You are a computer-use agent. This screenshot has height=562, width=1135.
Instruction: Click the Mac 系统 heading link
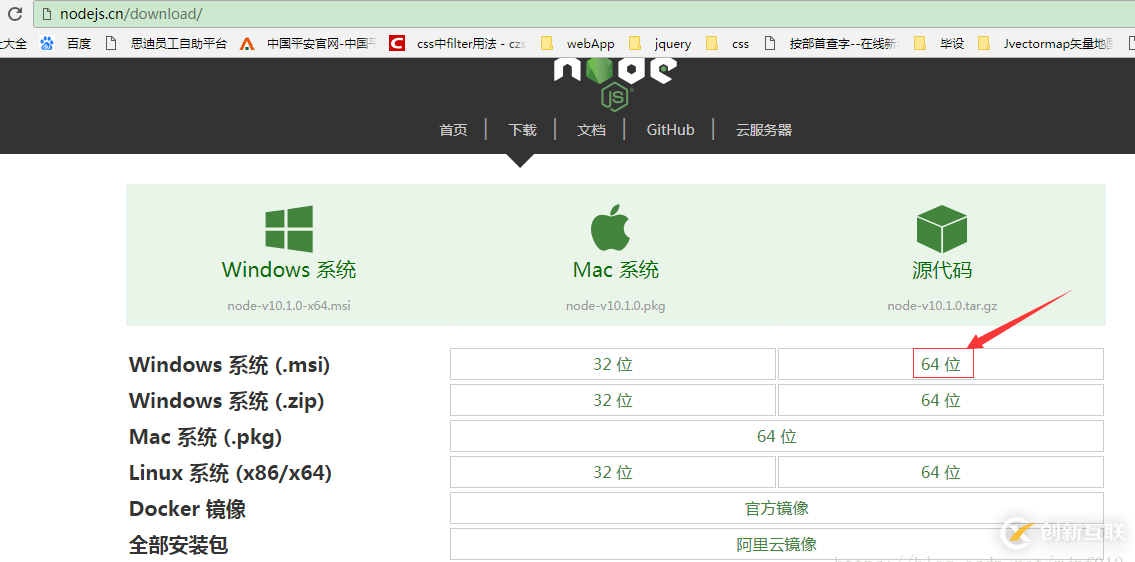616,269
